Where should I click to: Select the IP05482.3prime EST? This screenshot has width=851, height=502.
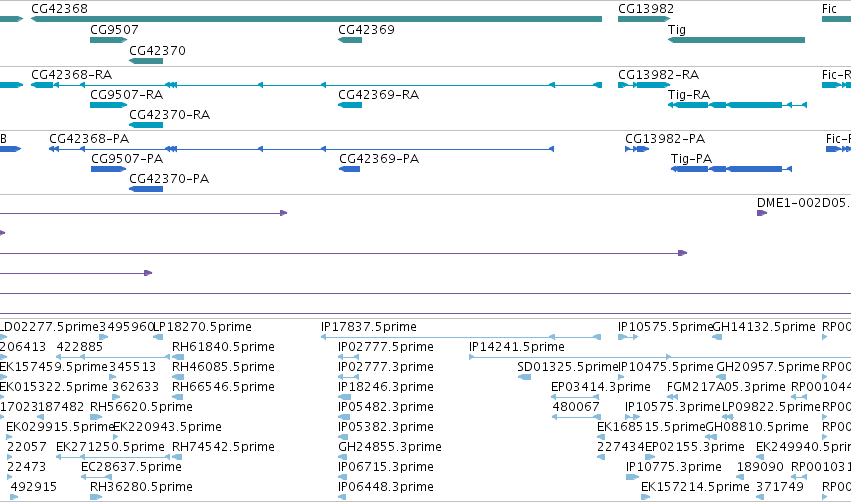342,417
